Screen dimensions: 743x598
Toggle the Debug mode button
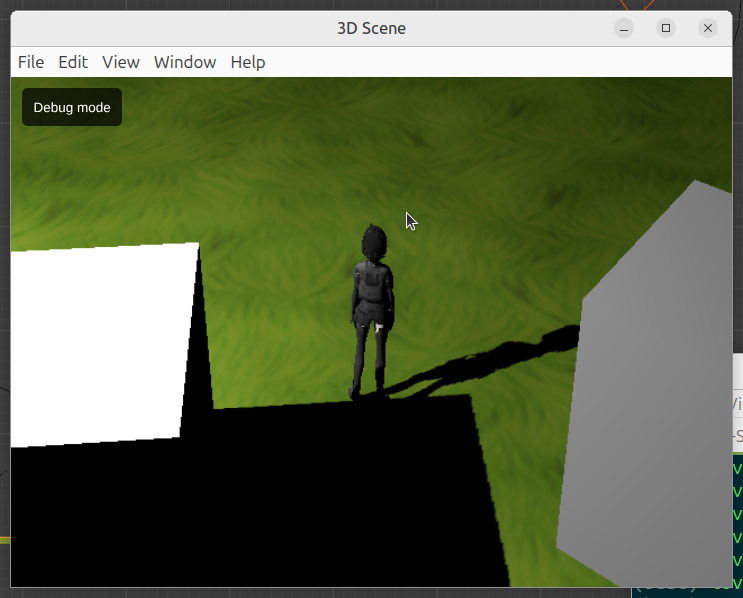(72, 107)
